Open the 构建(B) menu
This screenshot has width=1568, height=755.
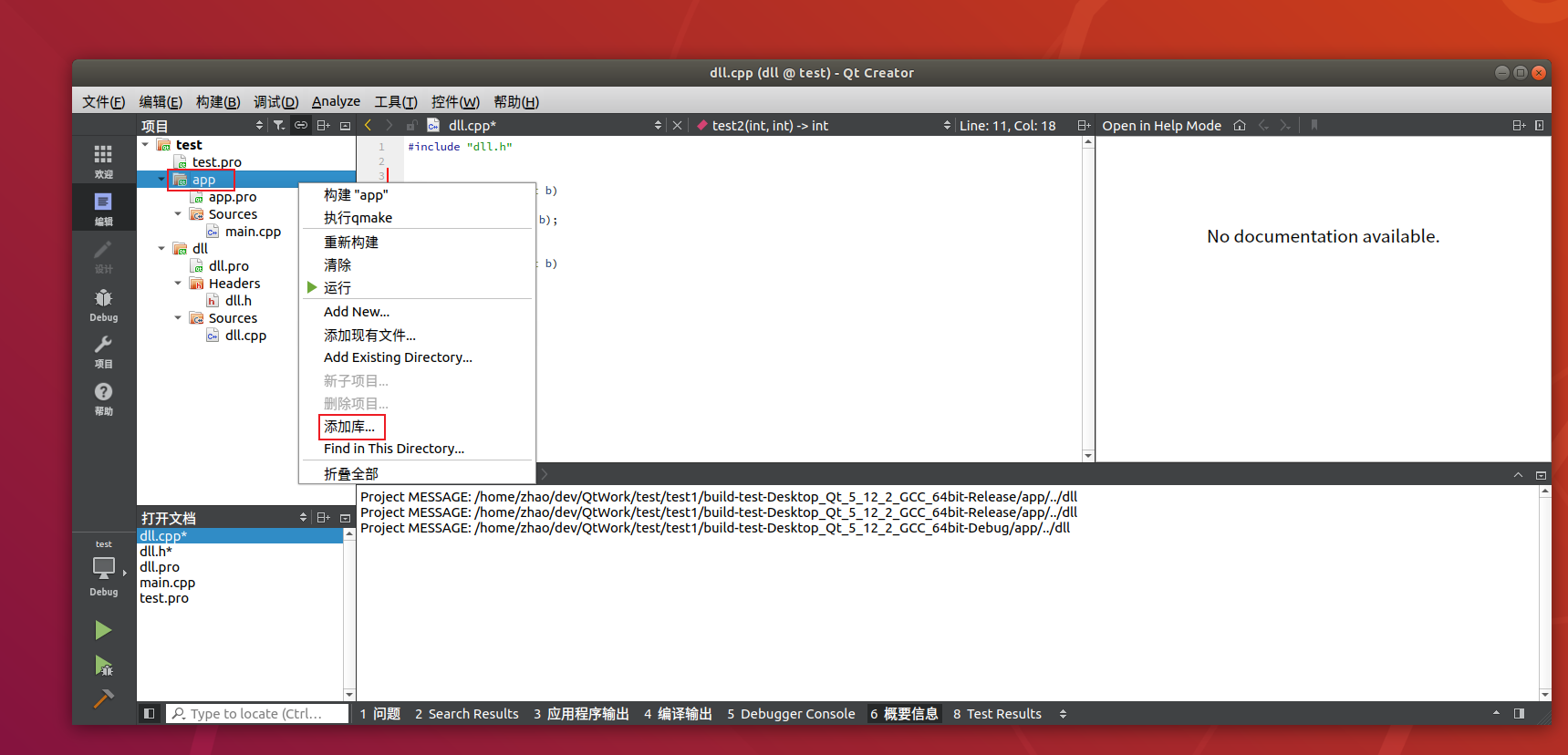[218, 101]
